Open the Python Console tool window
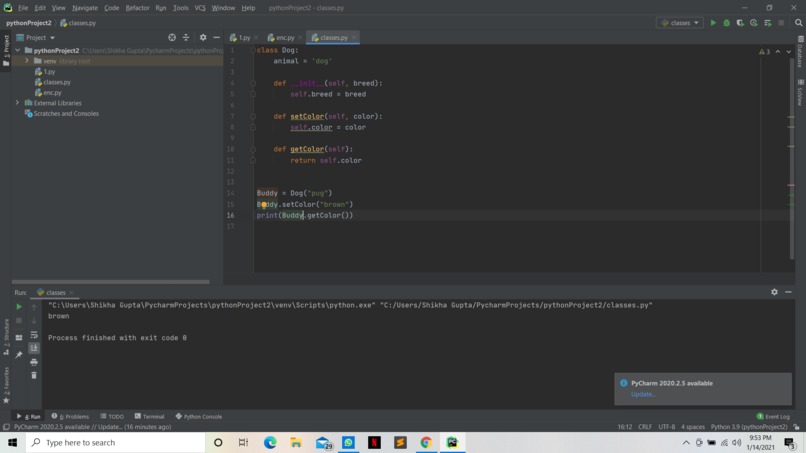806x453 pixels. click(199, 416)
